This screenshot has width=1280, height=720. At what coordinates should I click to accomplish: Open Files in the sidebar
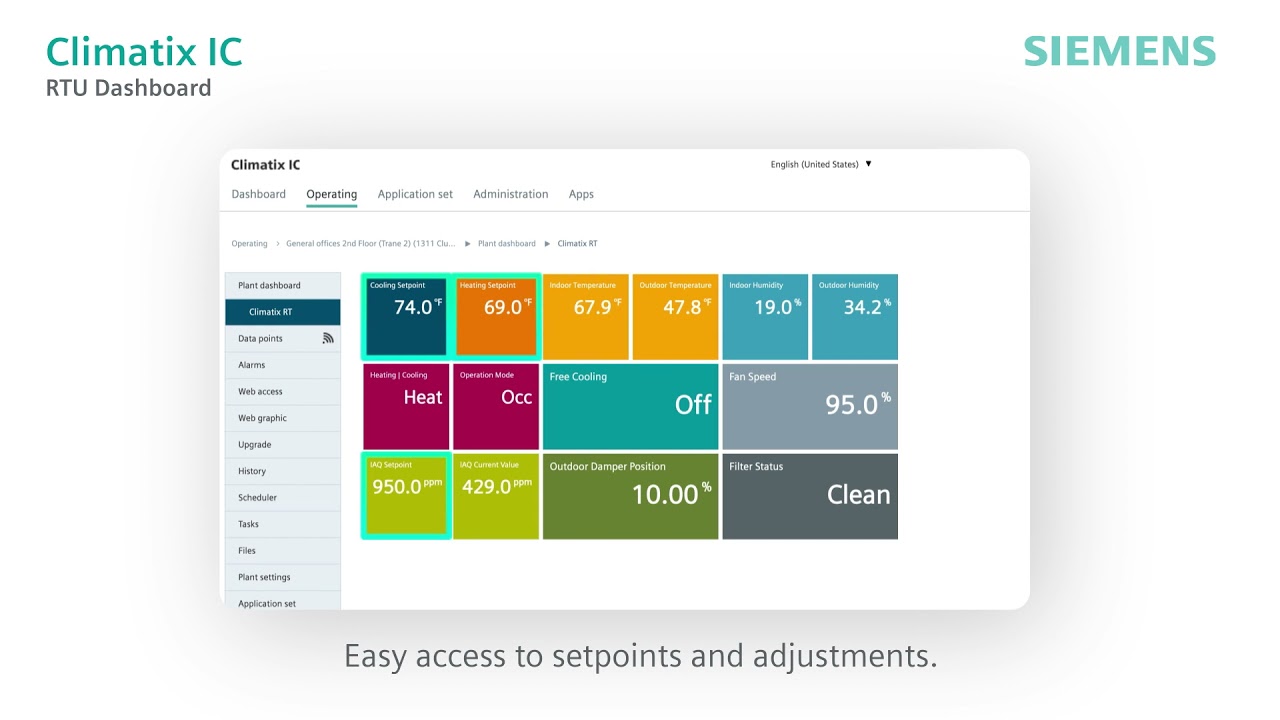283,551
